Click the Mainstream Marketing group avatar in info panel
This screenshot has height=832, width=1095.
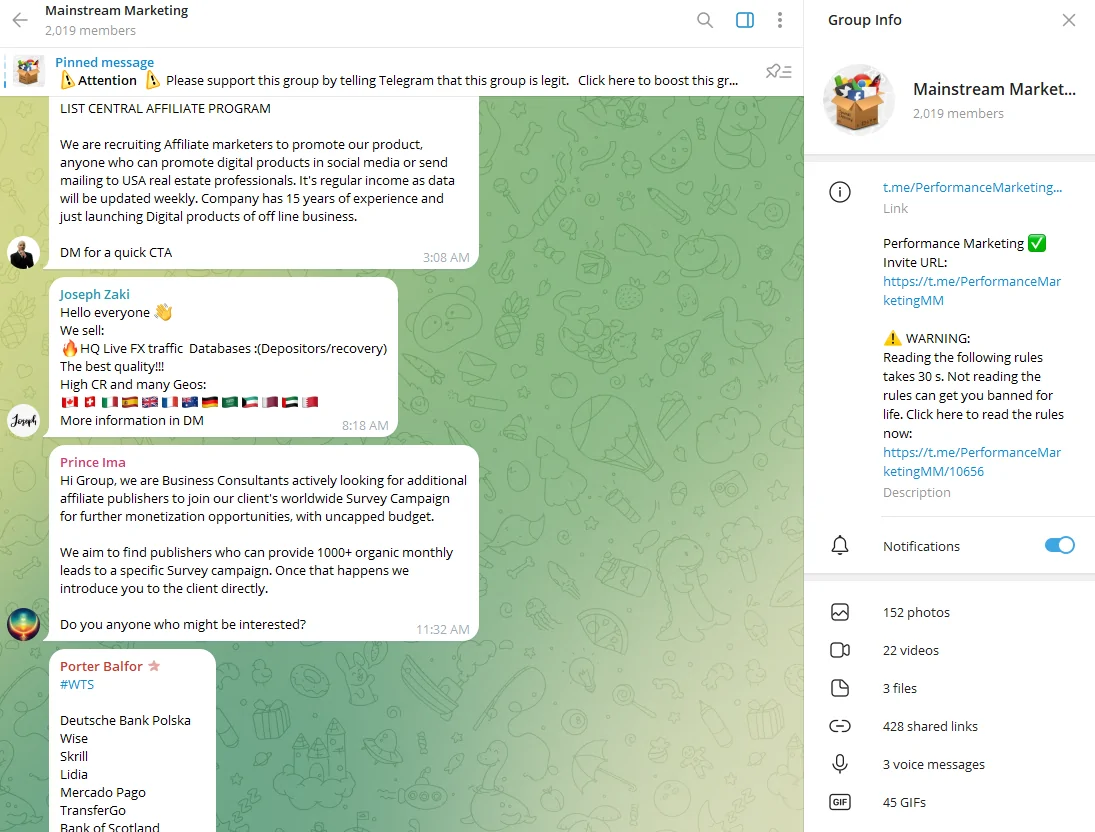pyautogui.click(x=859, y=100)
